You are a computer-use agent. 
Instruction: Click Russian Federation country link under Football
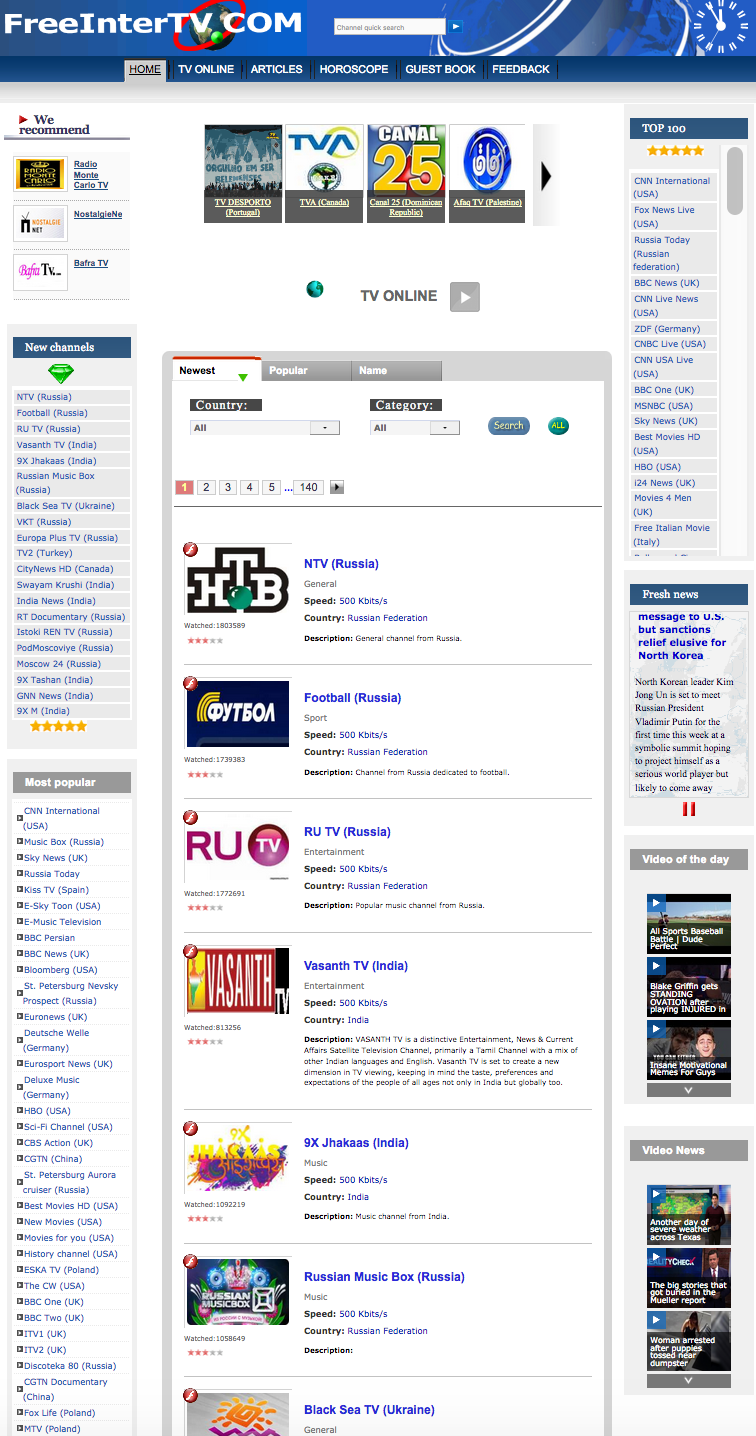click(x=387, y=752)
